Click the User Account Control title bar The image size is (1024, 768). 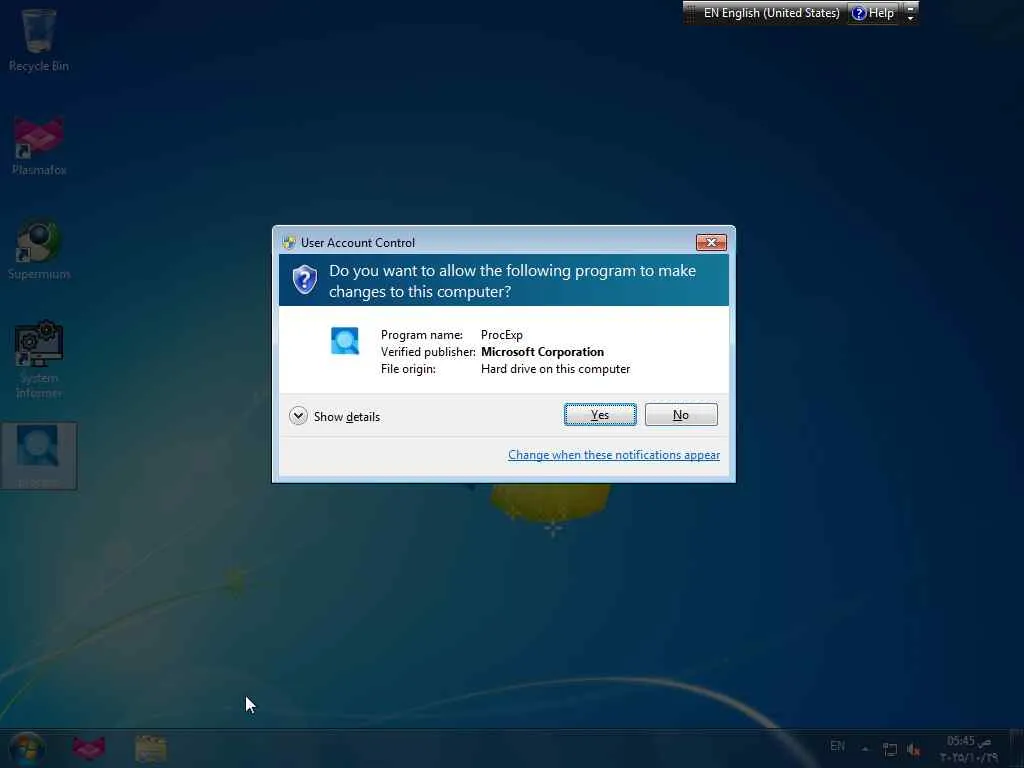(x=483, y=242)
